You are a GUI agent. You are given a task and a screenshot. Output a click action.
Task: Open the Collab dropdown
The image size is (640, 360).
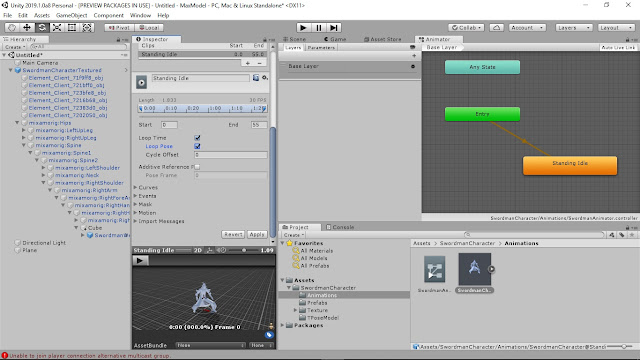[x=466, y=28]
